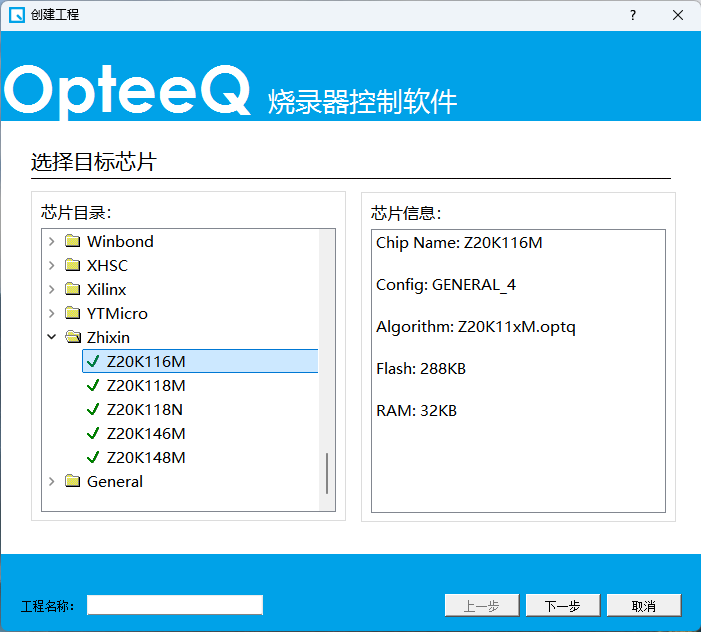Viewport: 701px width, 632px height.
Task: Click the YTMicro folder icon
Action: coord(72,313)
